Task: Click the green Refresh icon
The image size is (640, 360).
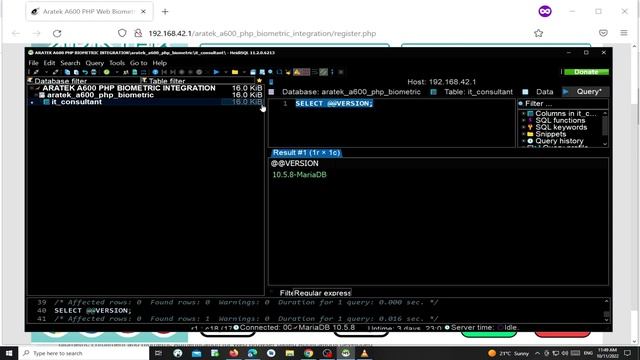Action: tap(107, 72)
